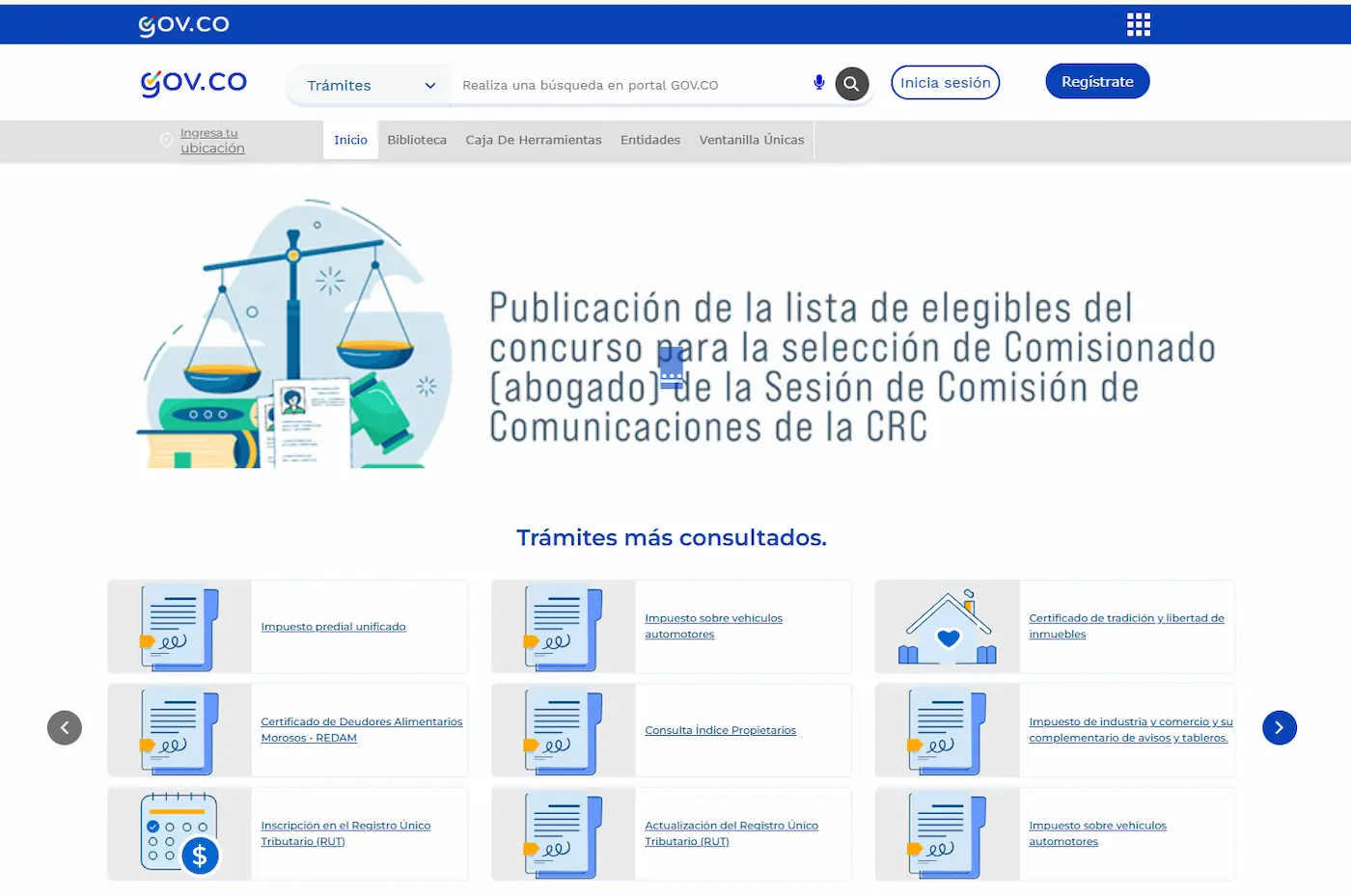
Task: Click the Inicia sesión button
Action: click(946, 82)
